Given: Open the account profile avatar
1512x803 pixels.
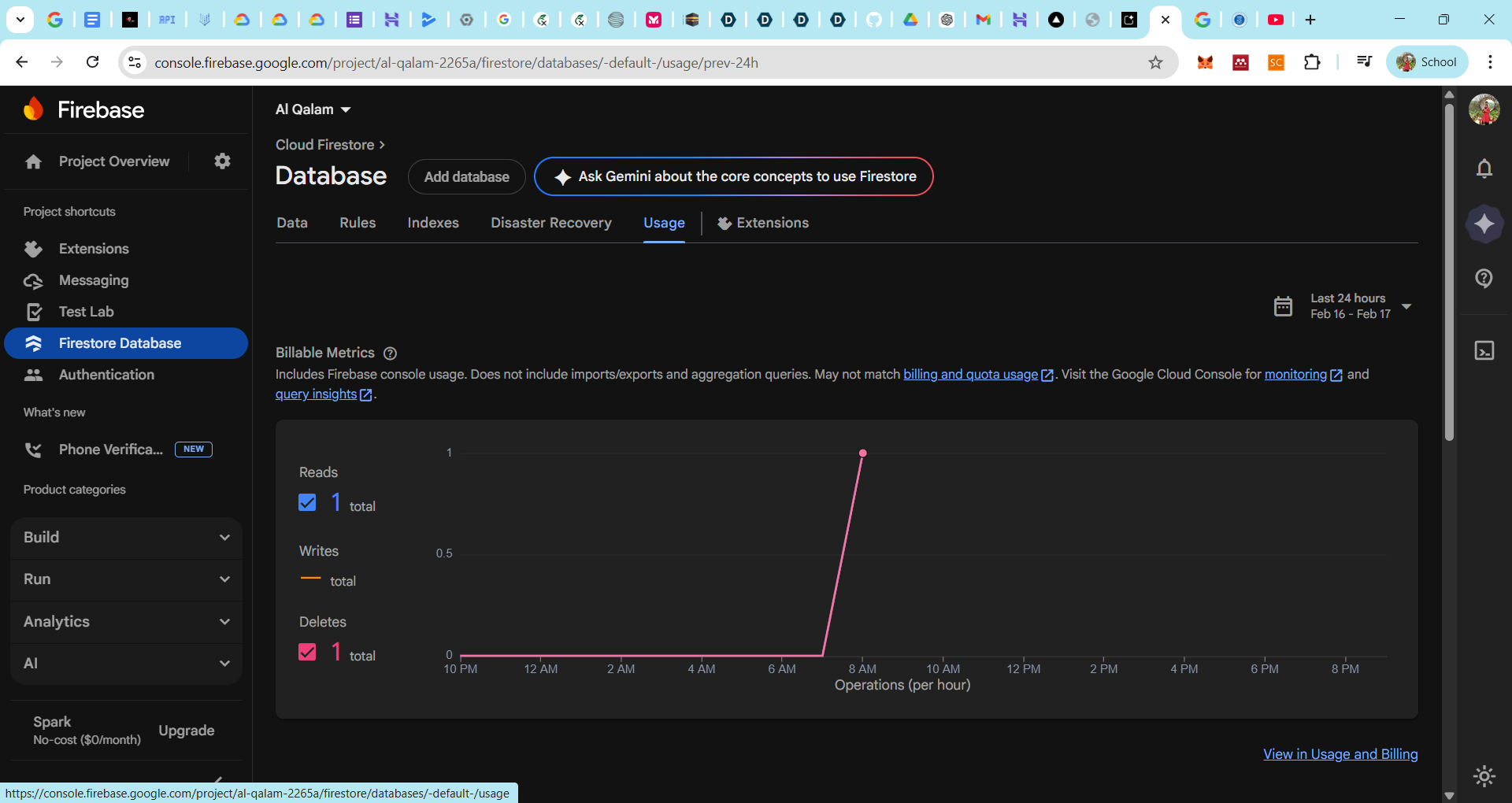Looking at the screenshot, I should coord(1484,109).
